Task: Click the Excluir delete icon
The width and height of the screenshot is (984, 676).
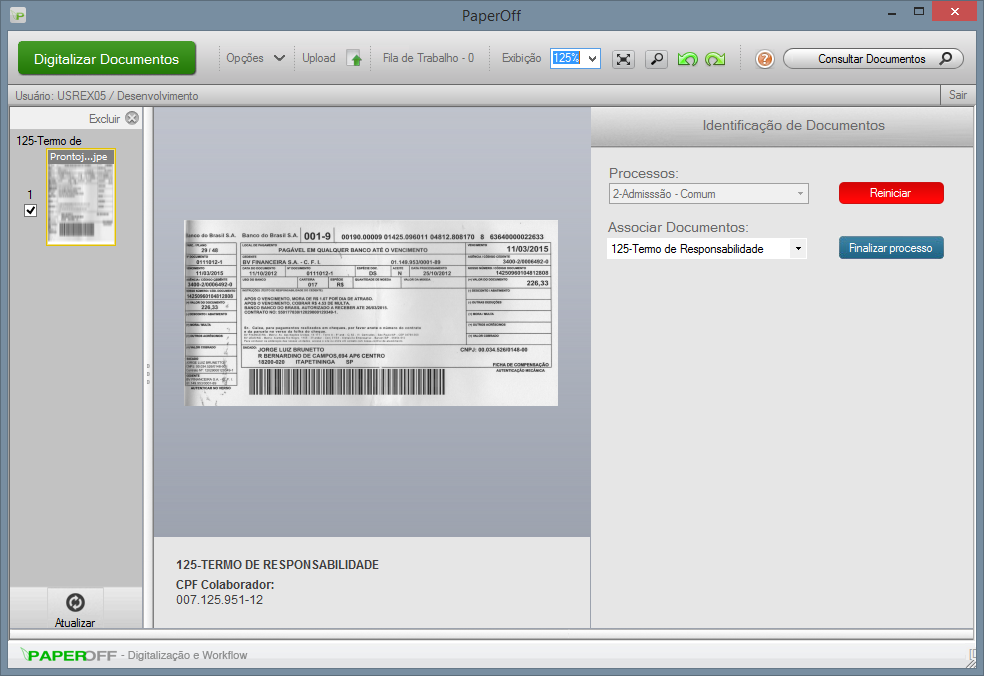Action: click(132, 118)
